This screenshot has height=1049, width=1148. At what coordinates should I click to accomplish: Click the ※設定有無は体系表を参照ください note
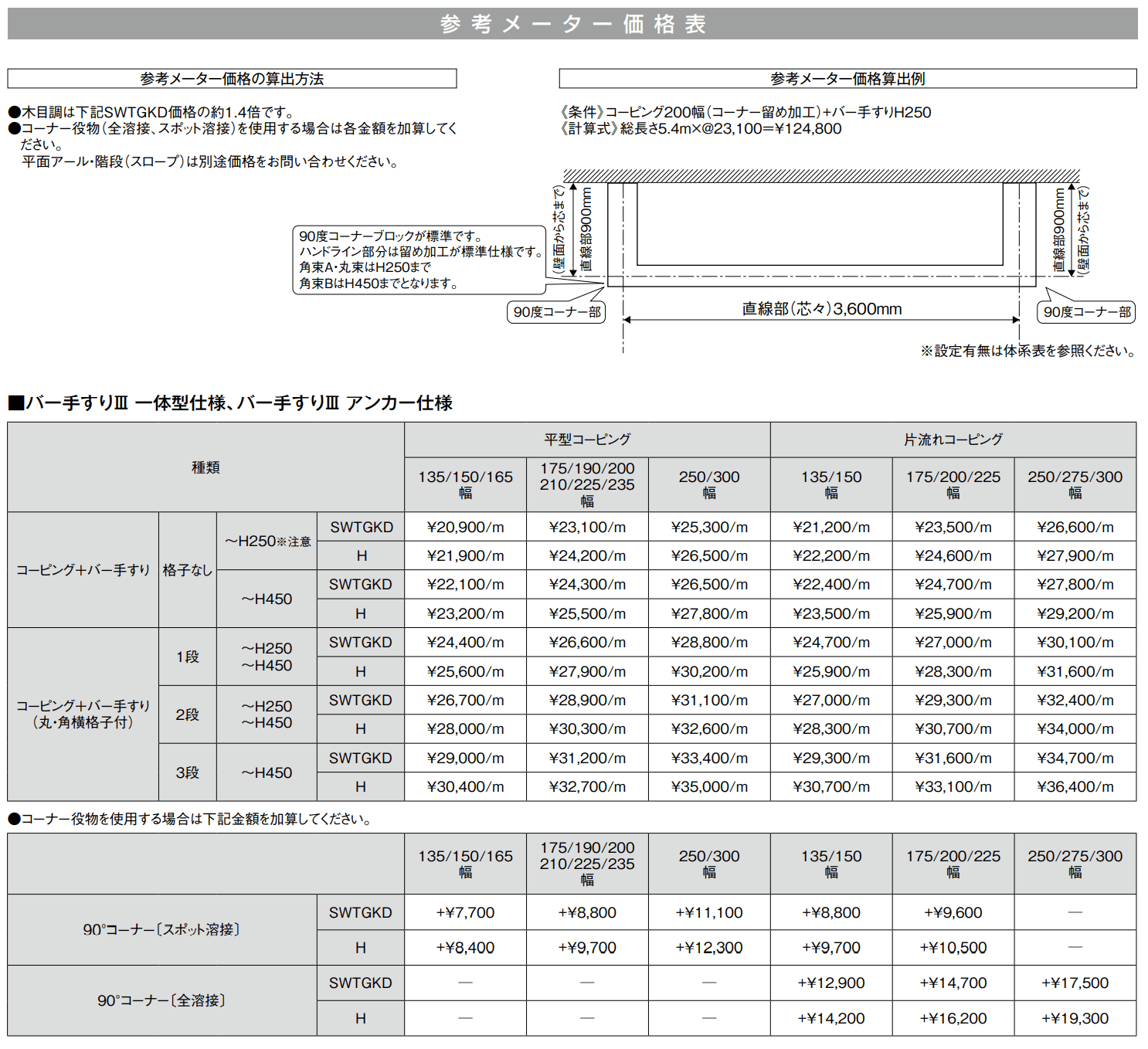1025,351
